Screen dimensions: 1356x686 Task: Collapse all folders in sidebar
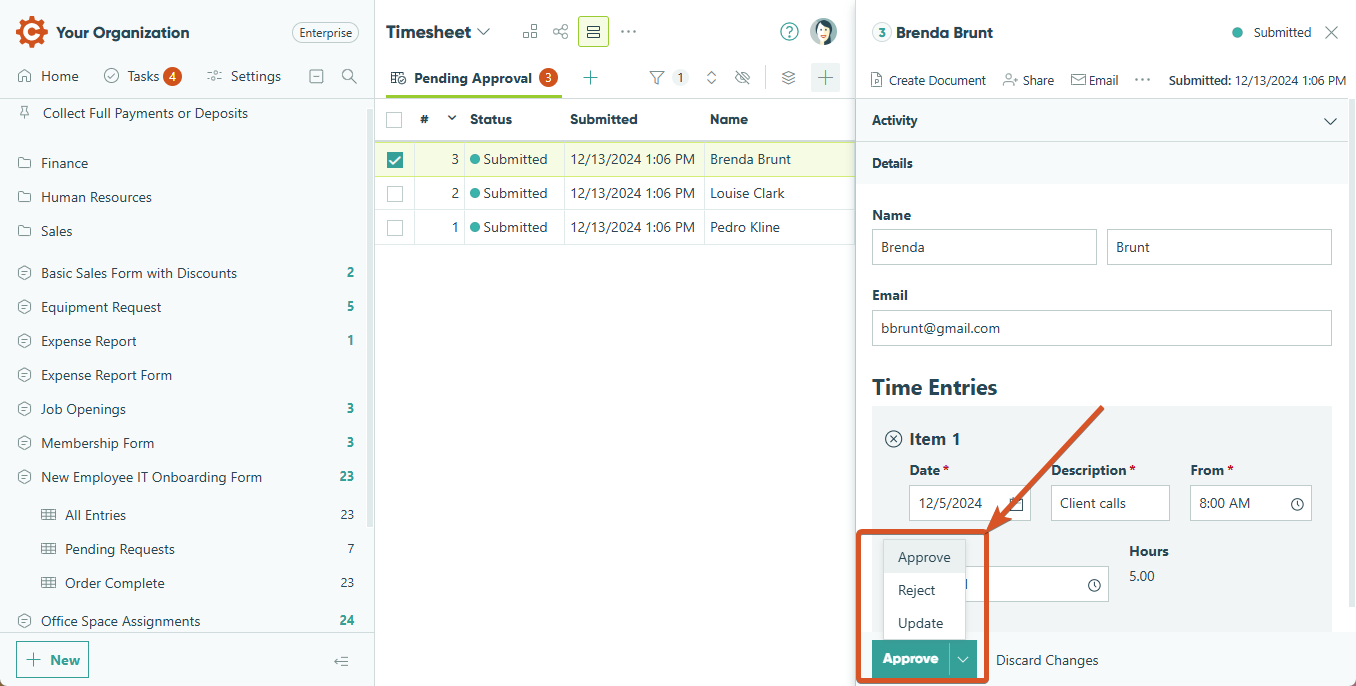[x=317, y=76]
